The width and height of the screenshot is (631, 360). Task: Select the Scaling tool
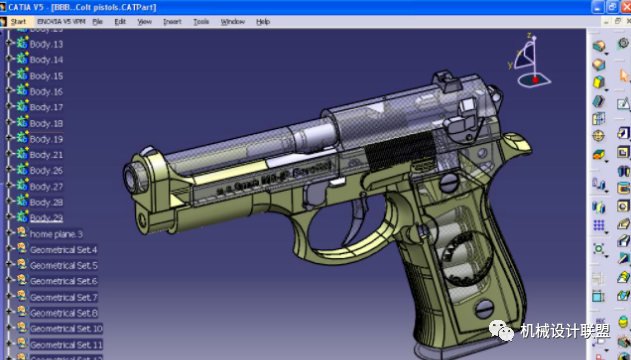599,249
